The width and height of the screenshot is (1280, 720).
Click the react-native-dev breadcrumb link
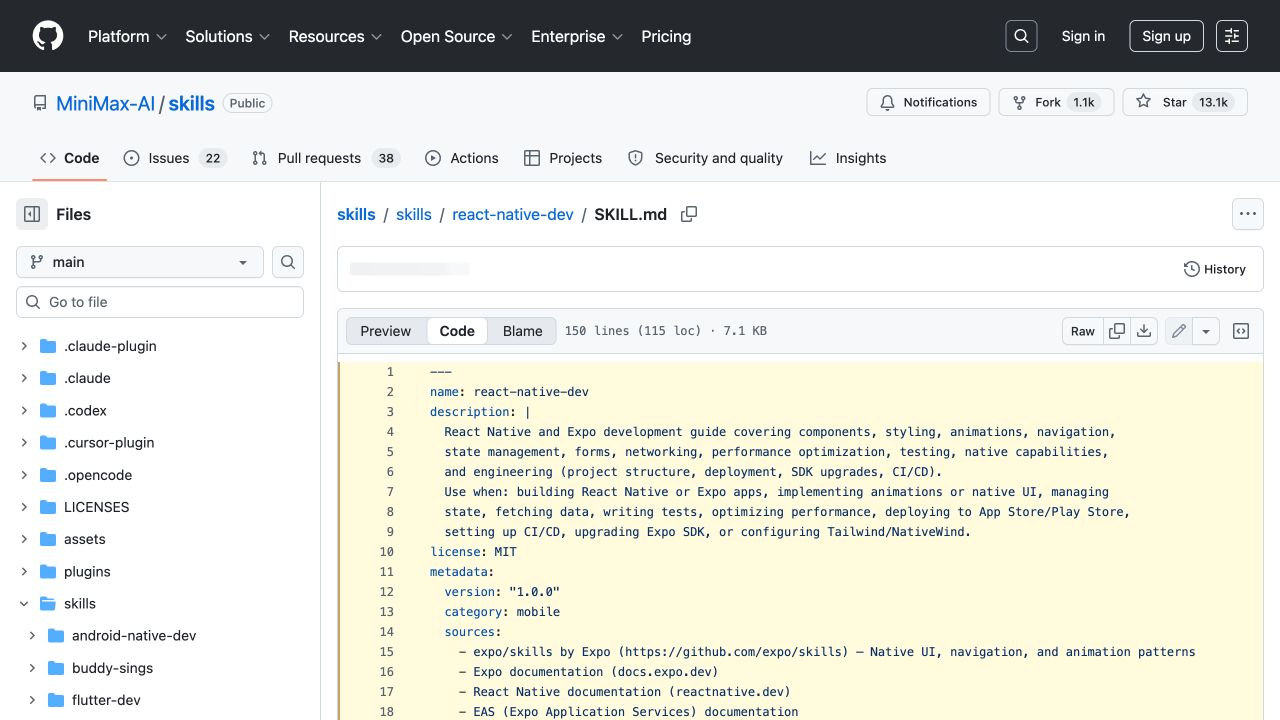point(513,214)
